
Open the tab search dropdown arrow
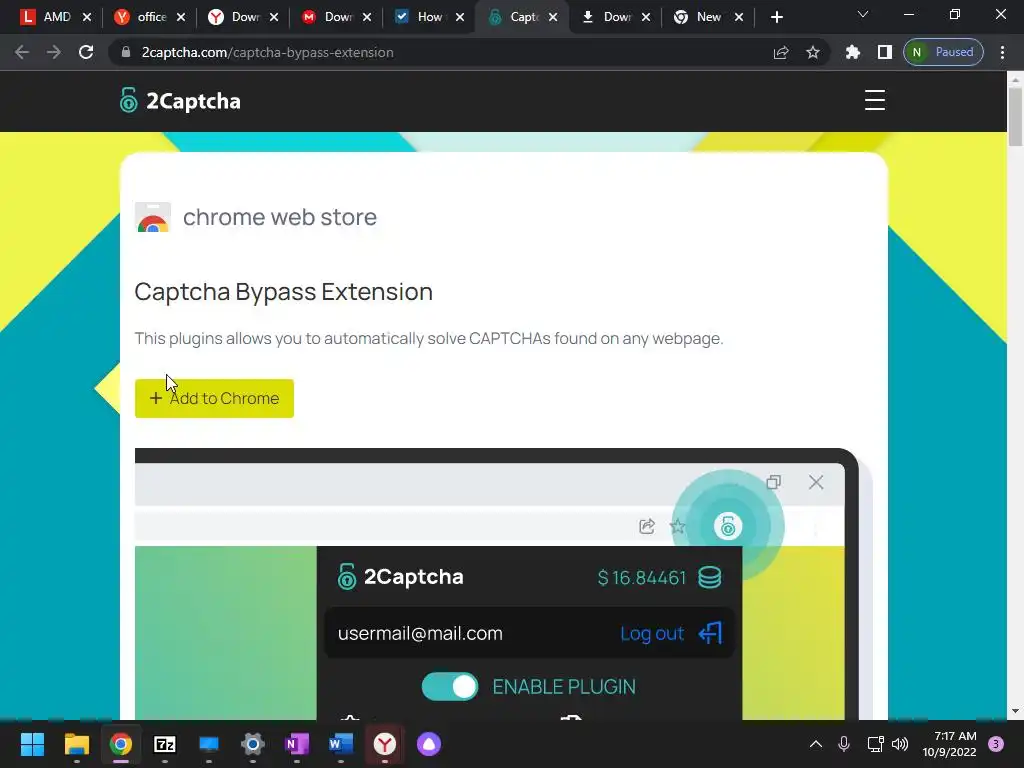863,14
